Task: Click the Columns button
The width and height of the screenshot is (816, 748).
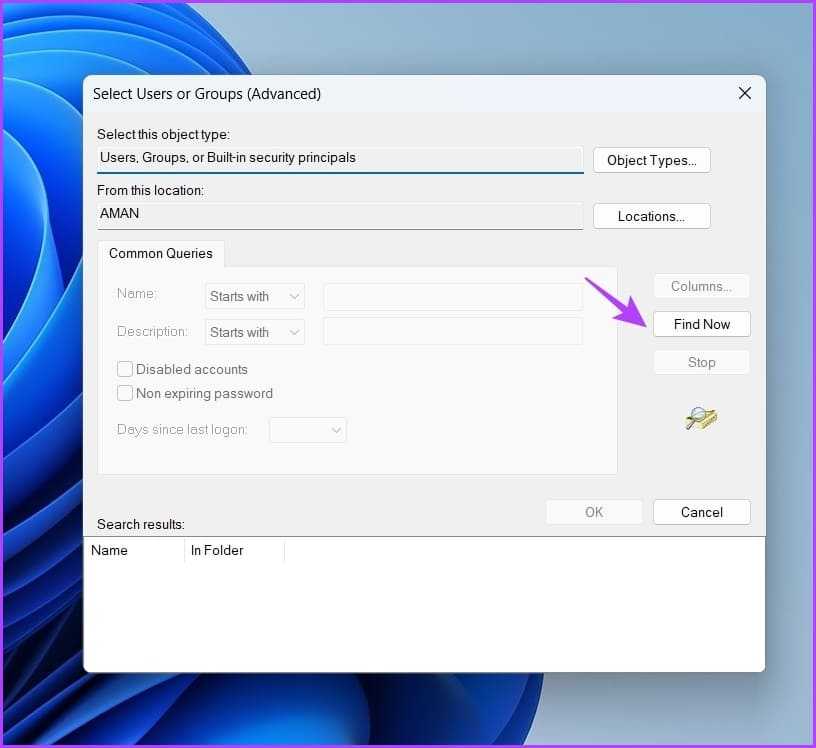Action: [x=701, y=286]
